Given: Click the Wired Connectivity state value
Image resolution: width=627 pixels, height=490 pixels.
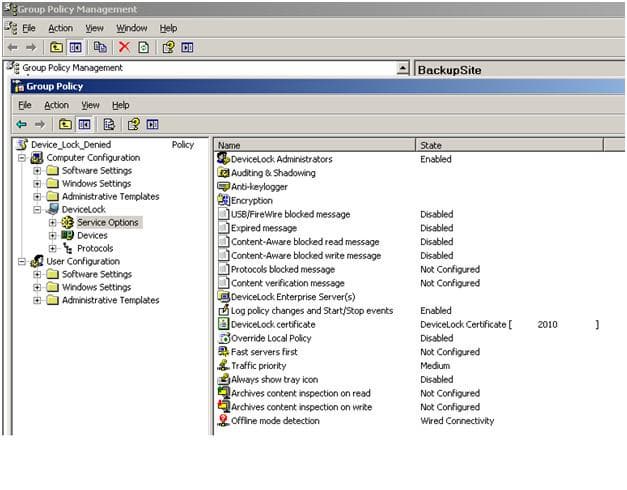Looking at the screenshot, I should [457, 420].
